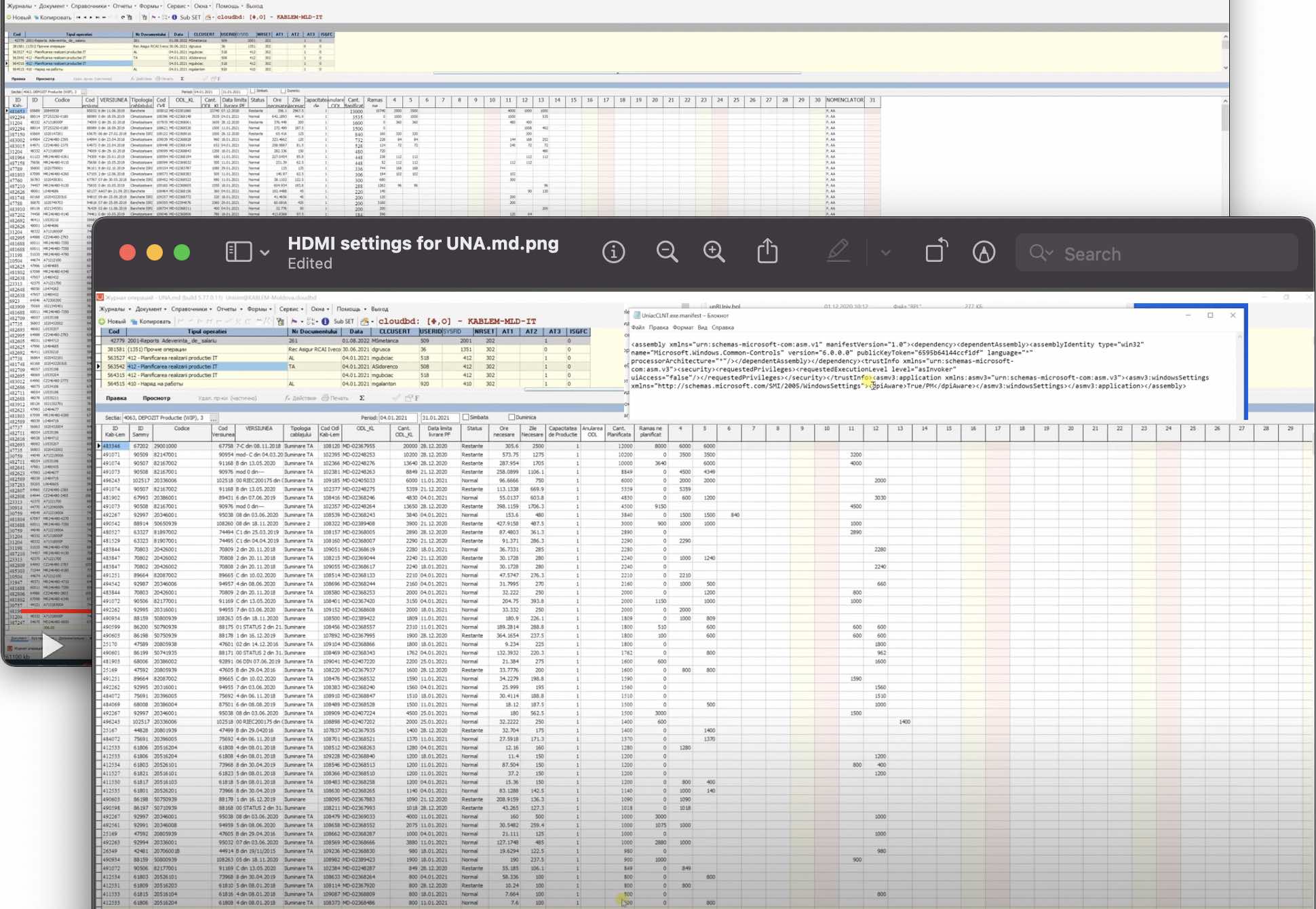Screen dimensions: 1316x909
Task: Check the Simbata checkbox in the Preview image
Action: click(465, 417)
